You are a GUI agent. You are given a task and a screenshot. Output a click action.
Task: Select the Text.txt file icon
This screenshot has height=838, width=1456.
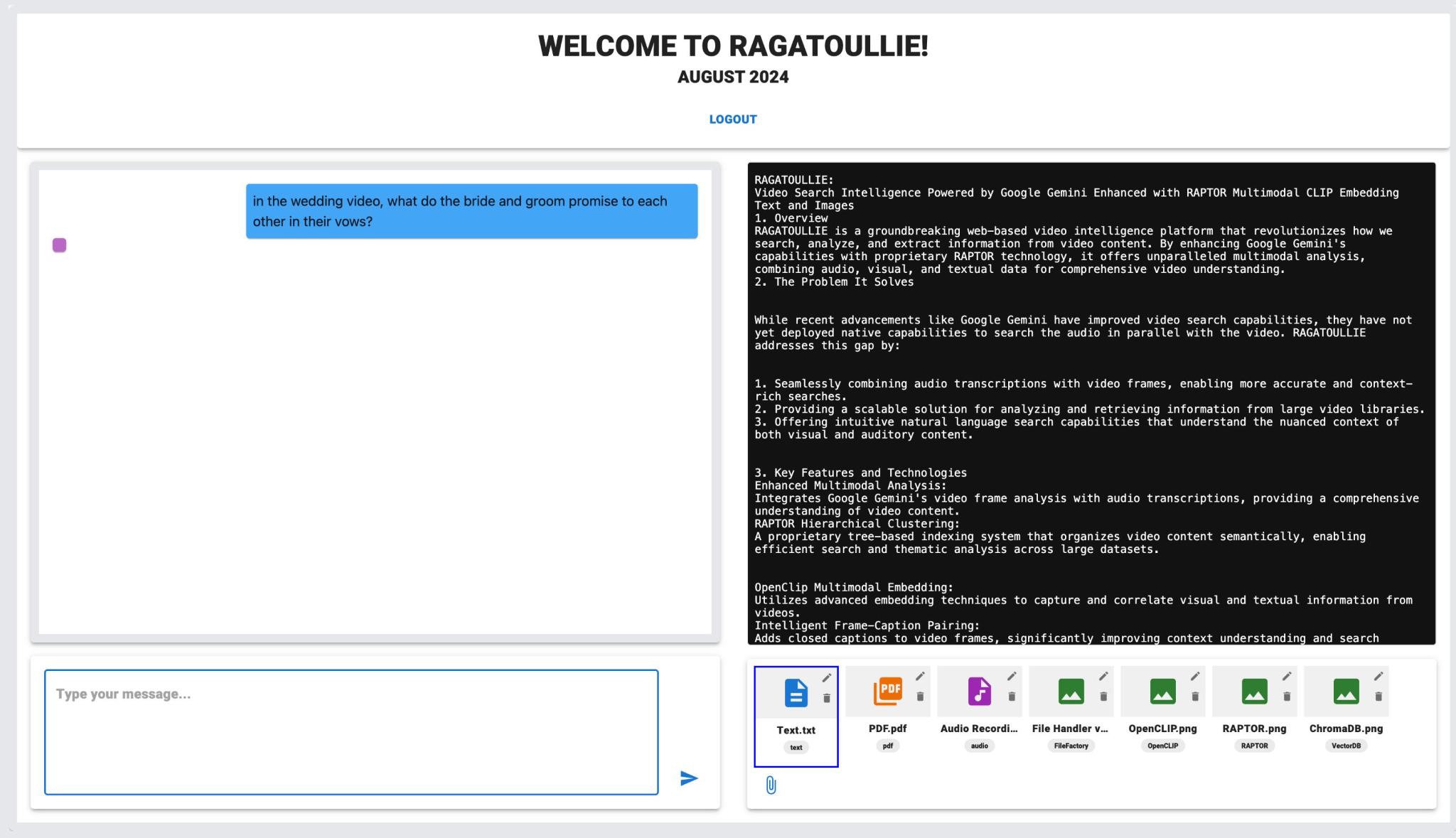(x=796, y=693)
